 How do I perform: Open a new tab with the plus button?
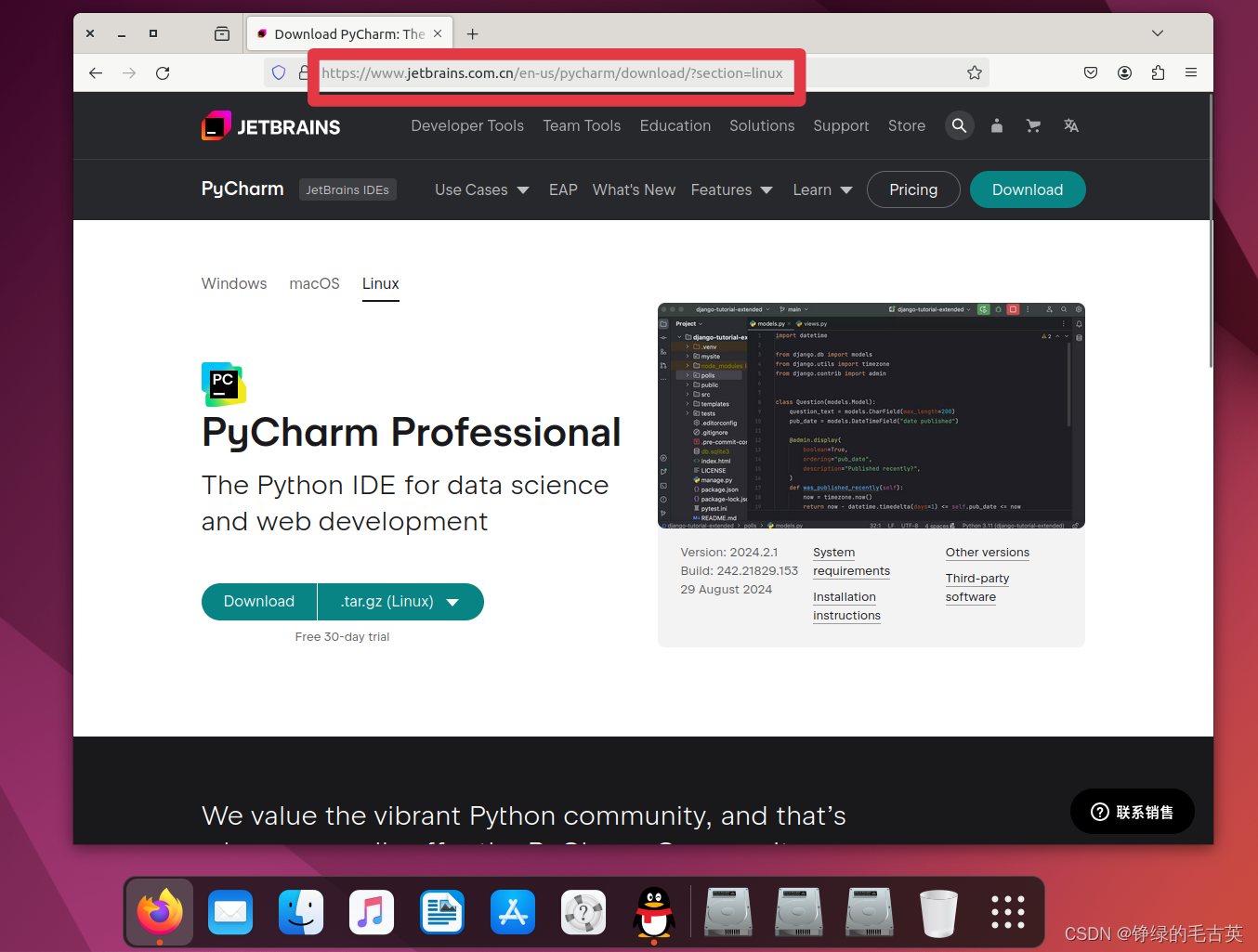[473, 33]
